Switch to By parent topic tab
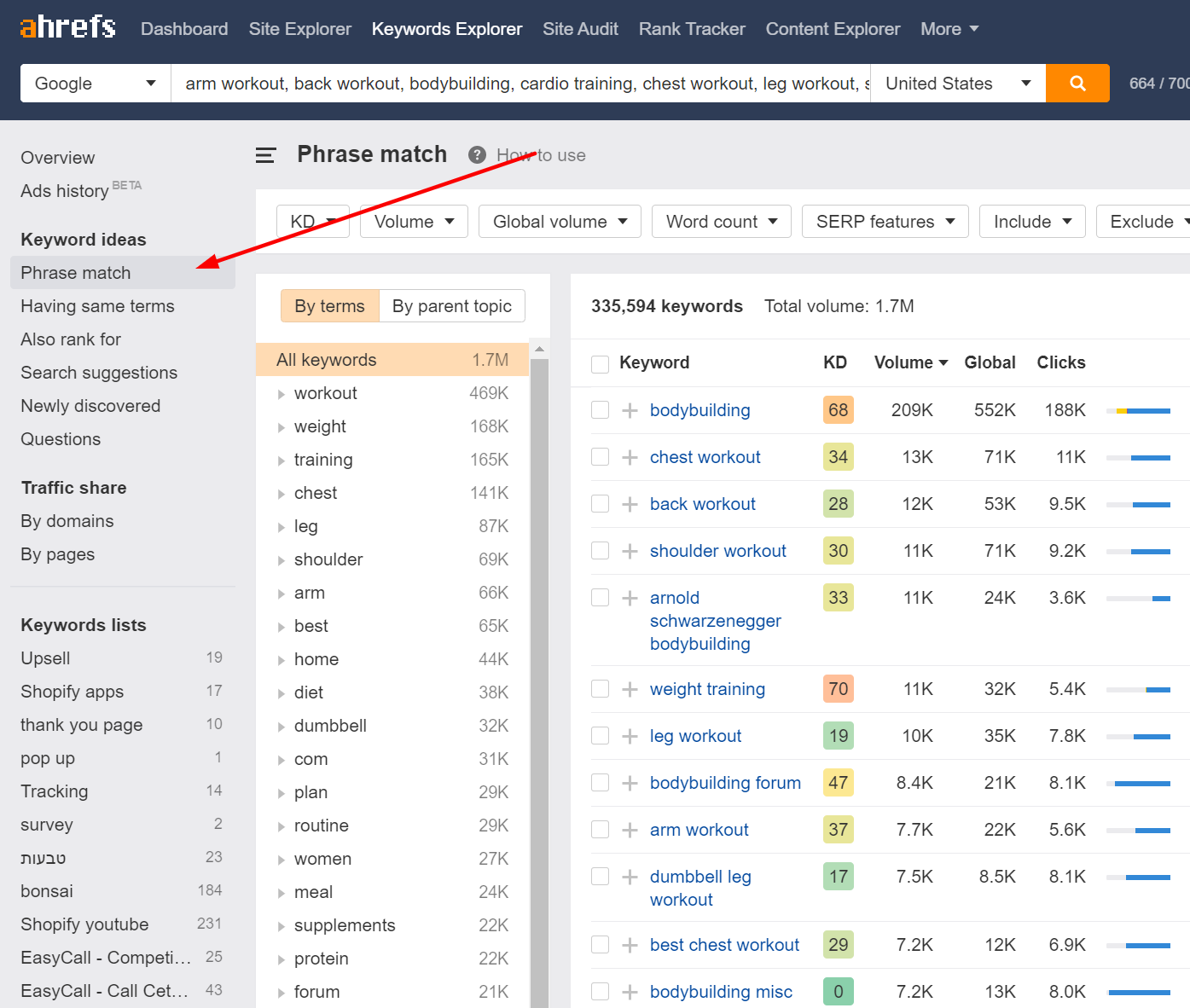Viewport: 1190px width, 1008px height. 452,306
